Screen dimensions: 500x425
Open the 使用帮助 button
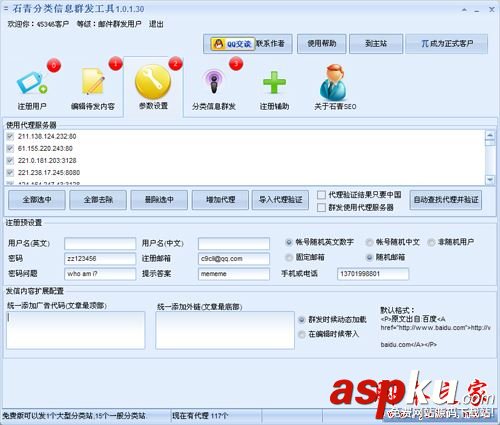(322, 44)
